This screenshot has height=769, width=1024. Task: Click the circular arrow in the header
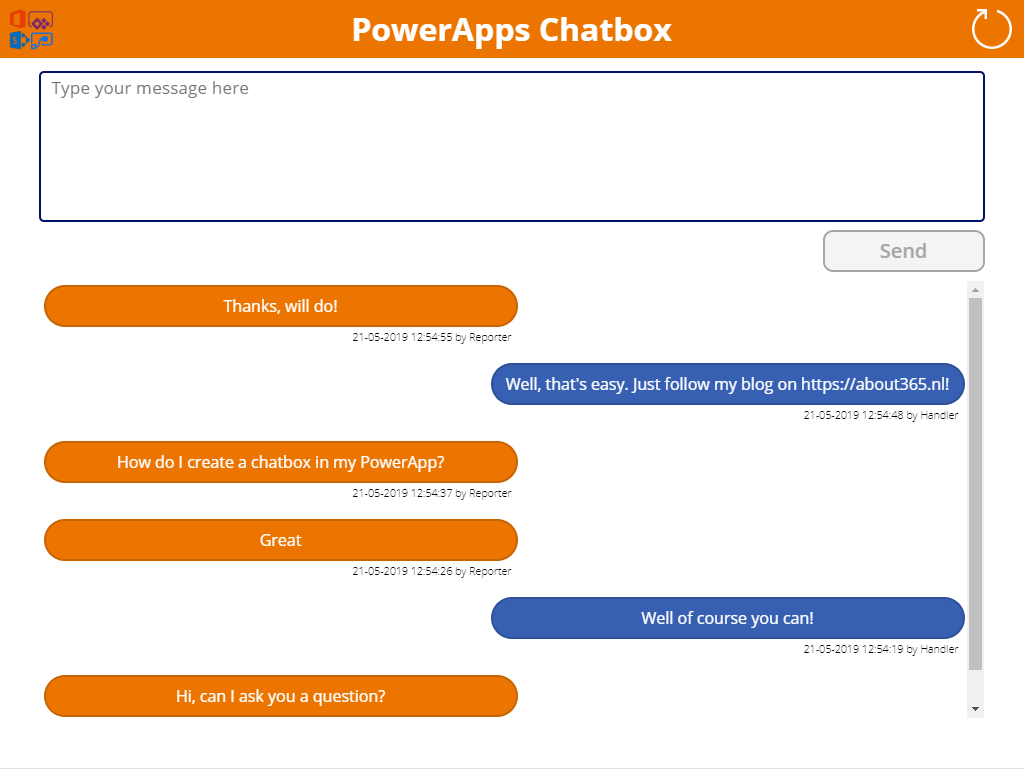[x=990, y=29]
